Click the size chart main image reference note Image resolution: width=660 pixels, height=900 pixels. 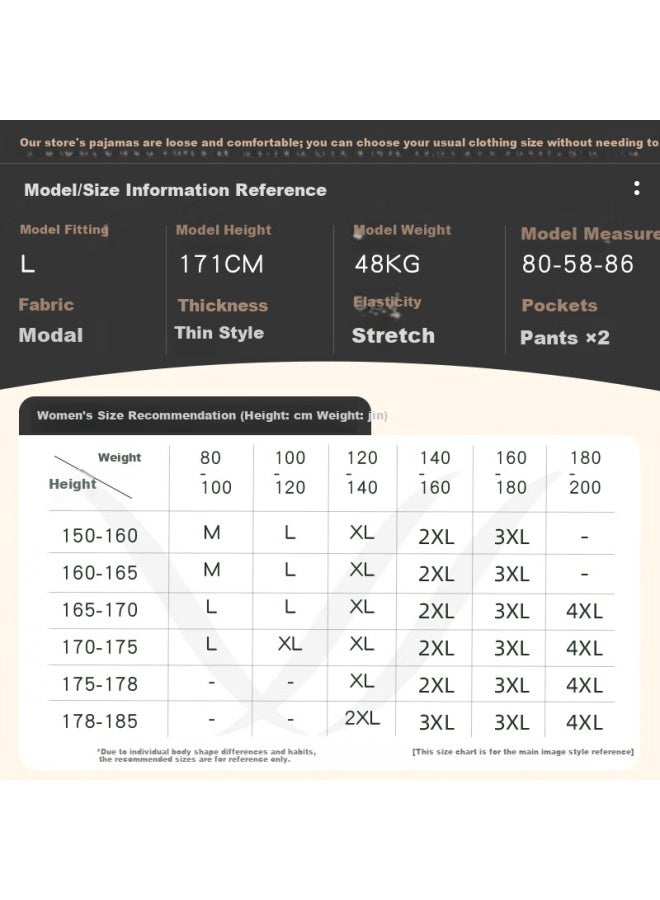523,751
